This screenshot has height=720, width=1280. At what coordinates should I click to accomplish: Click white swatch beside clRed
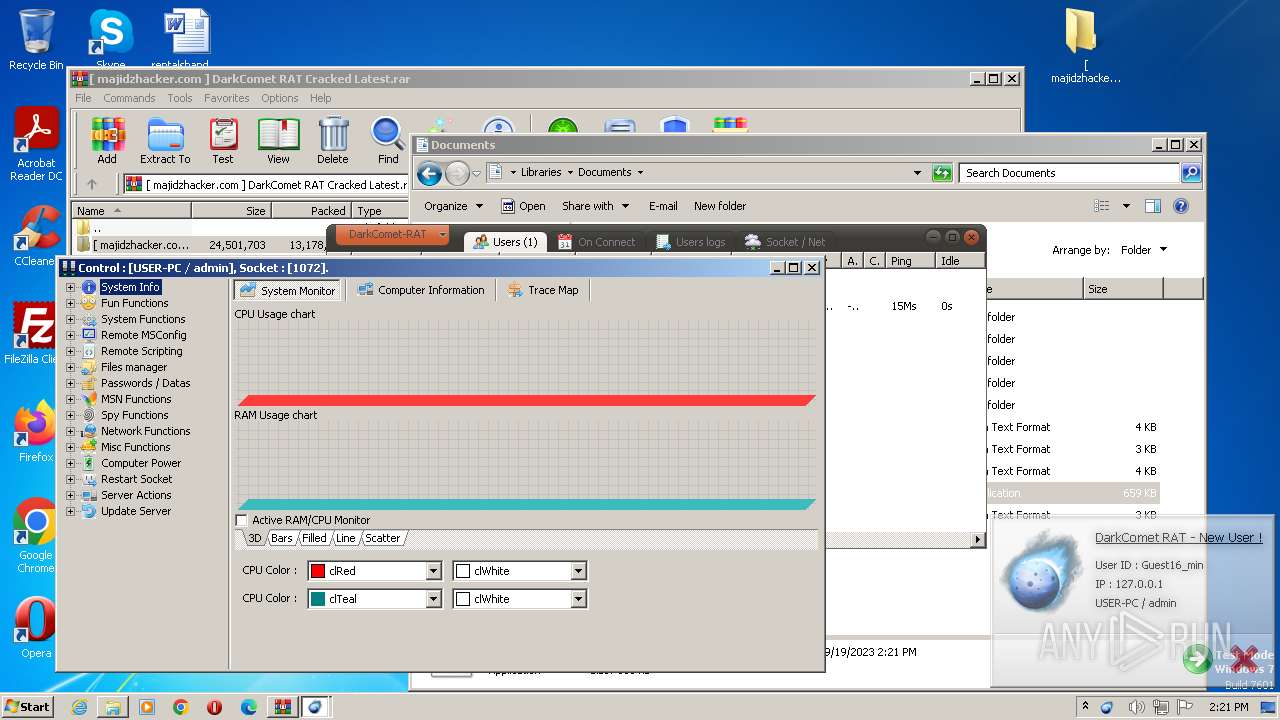tap(463, 571)
